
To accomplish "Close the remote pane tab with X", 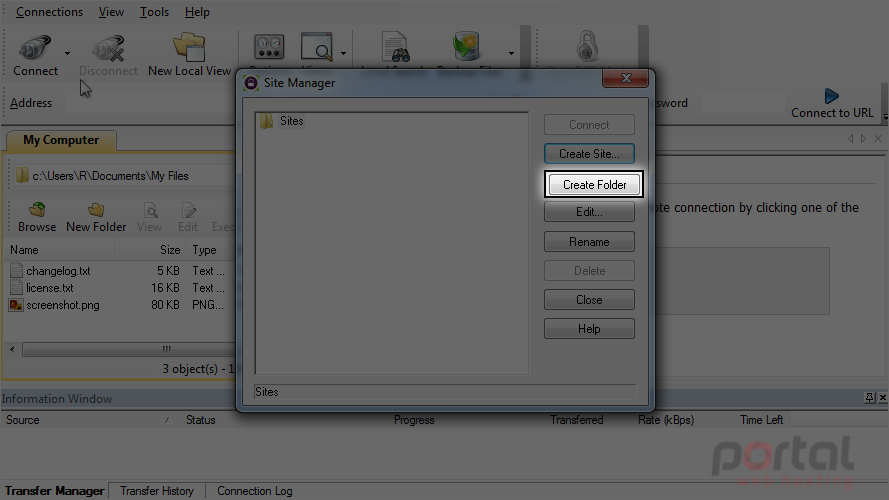I will (878, 139).
